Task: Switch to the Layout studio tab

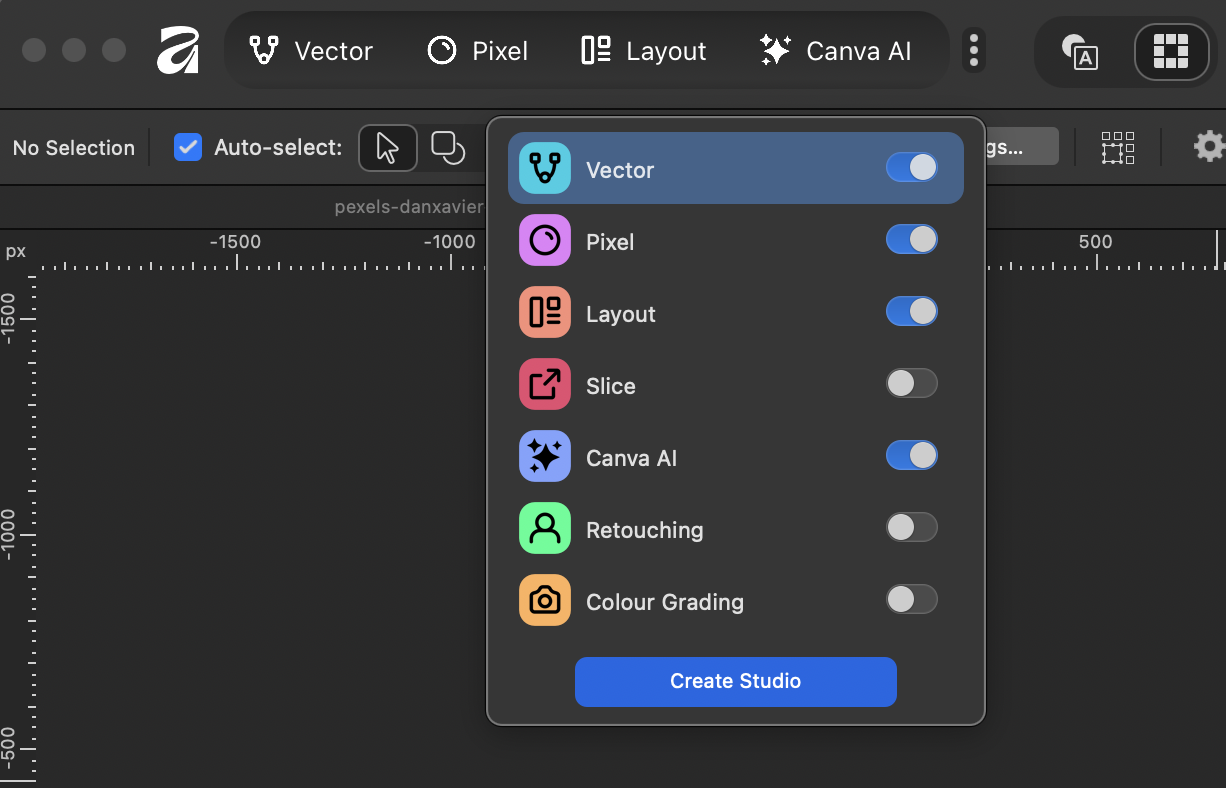Action: 644,51
